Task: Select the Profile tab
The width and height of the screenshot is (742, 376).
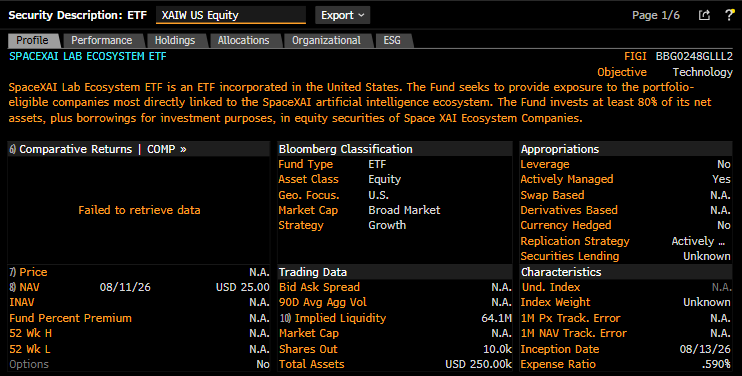Action: [32, 41]
